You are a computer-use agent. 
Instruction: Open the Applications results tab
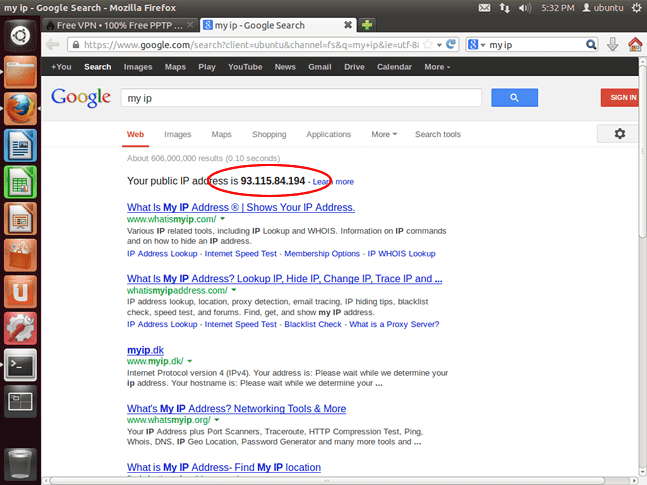(x=328, y=134)
